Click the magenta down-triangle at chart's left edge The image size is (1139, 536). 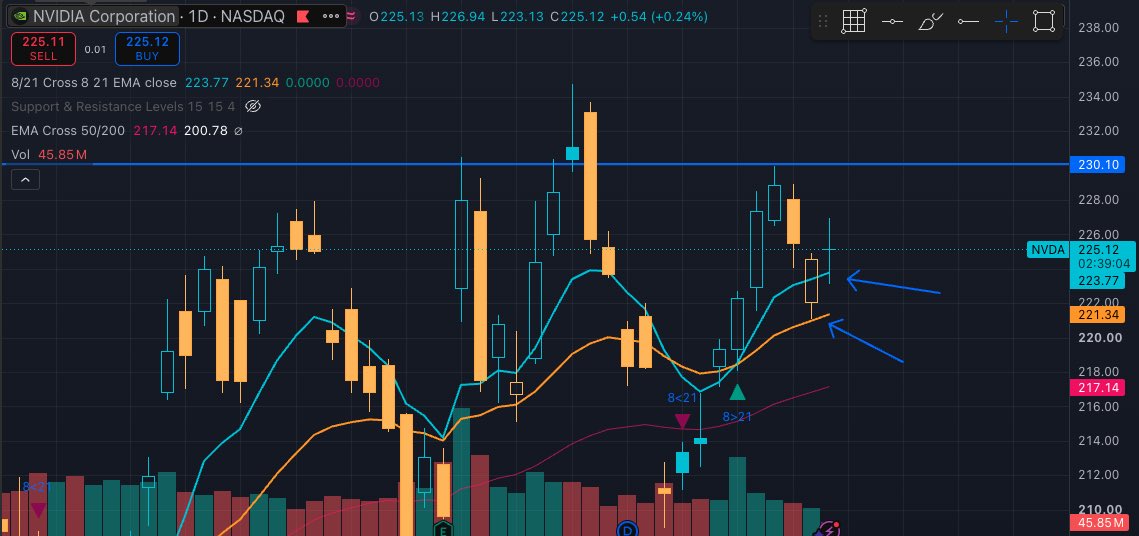point(38,510)
